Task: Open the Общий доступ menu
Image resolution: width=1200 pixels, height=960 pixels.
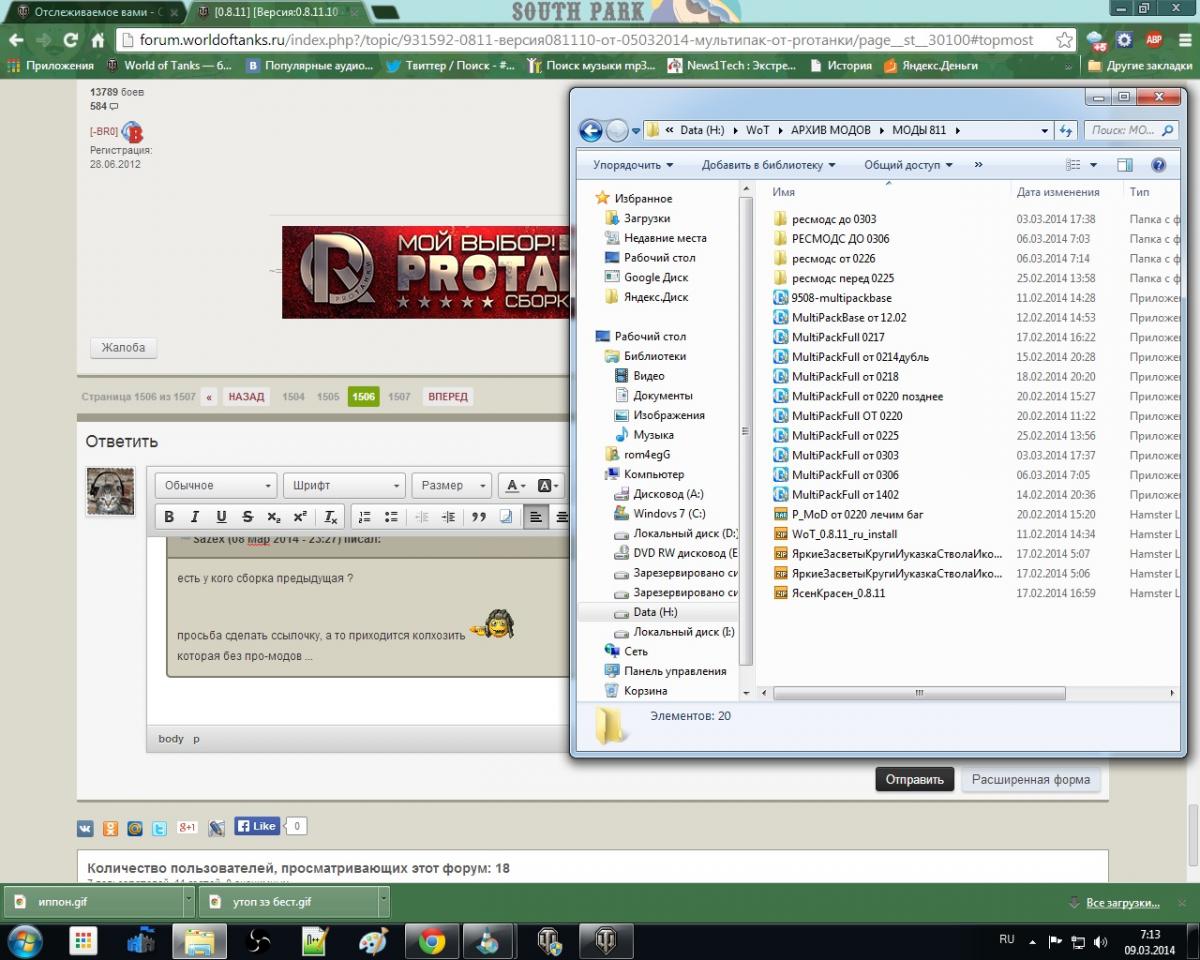Action: (x=908, y=165)
